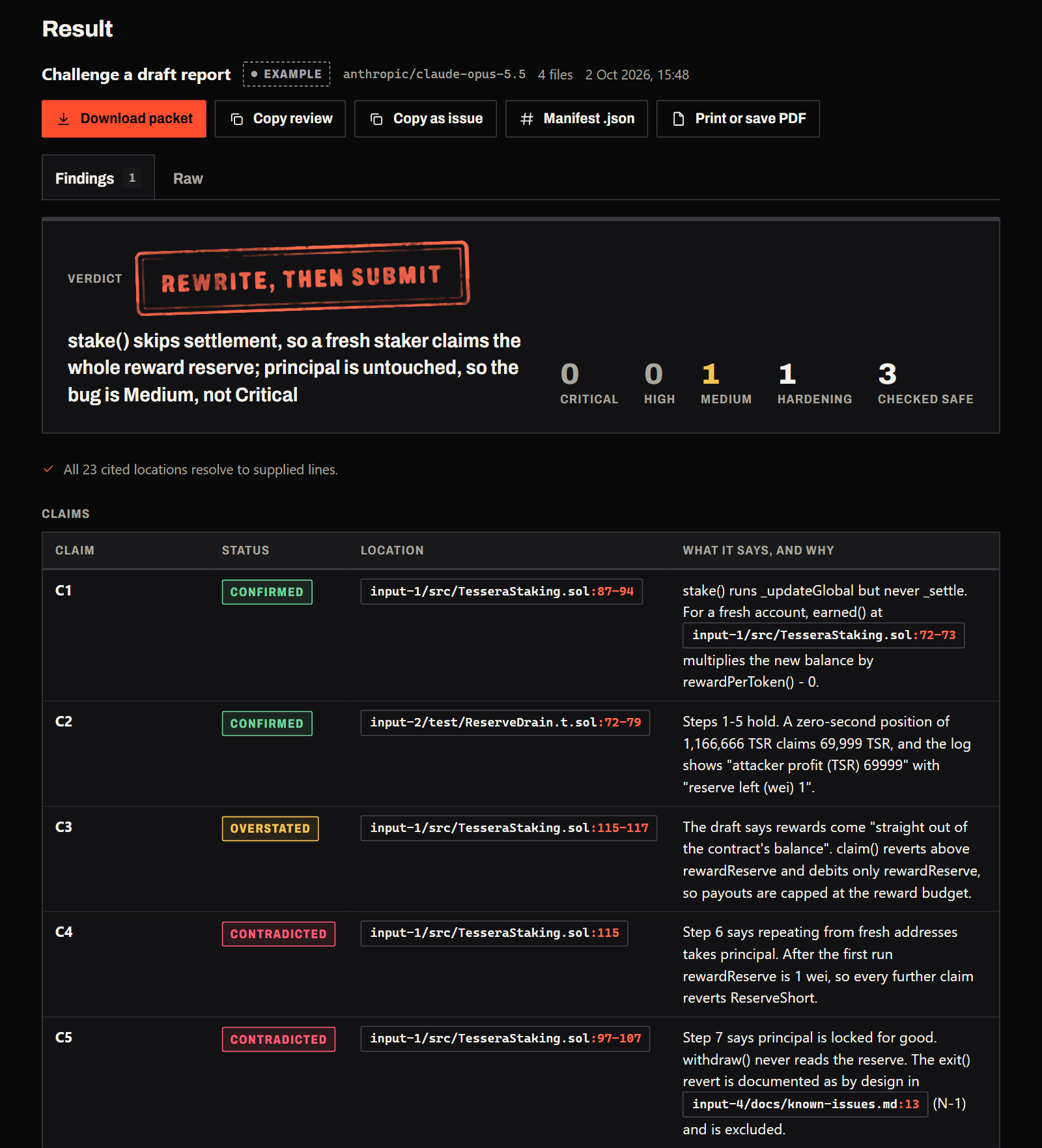Click the Print or save PDF label
Image resolution: width=1042 pixels, height=1148 pixels.
750,119
